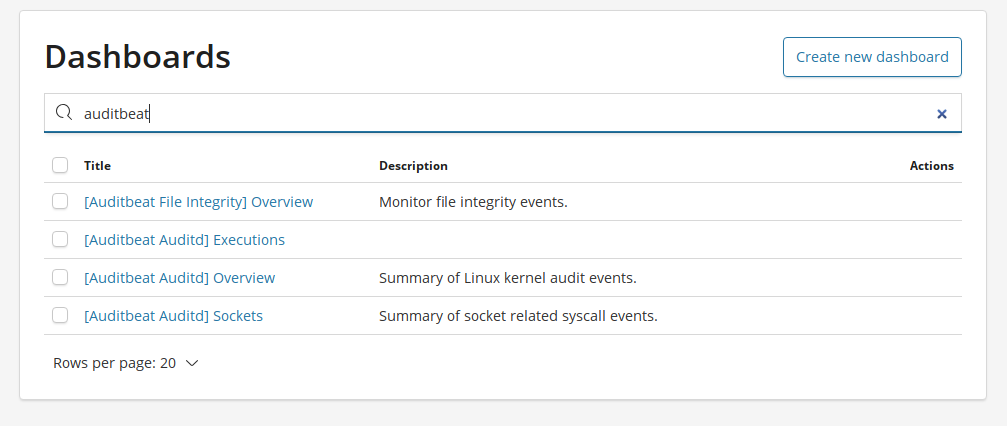Open [Auditbeat Auditd] Sockets dashboard

[173, 315]
